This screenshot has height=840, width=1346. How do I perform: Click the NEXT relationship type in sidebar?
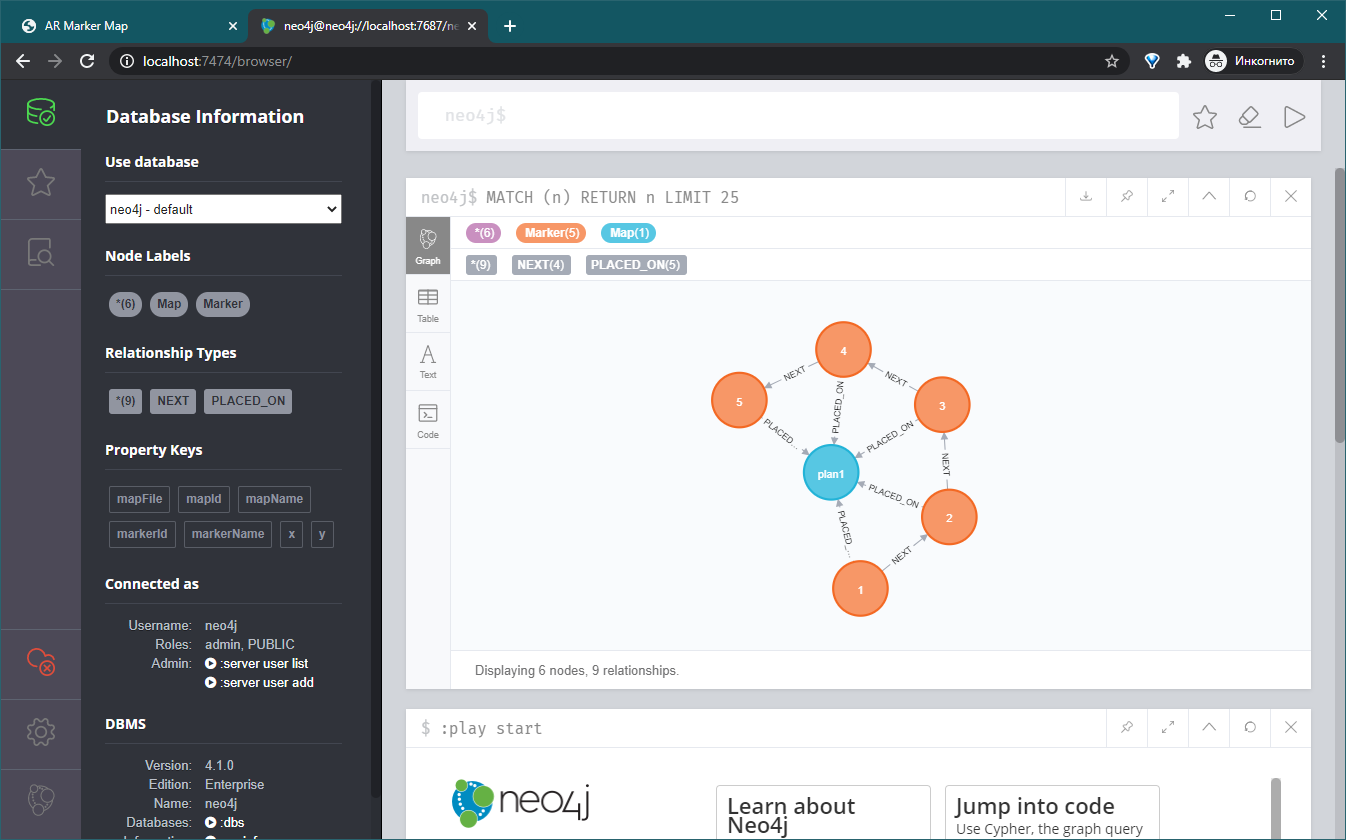point(173,401)
